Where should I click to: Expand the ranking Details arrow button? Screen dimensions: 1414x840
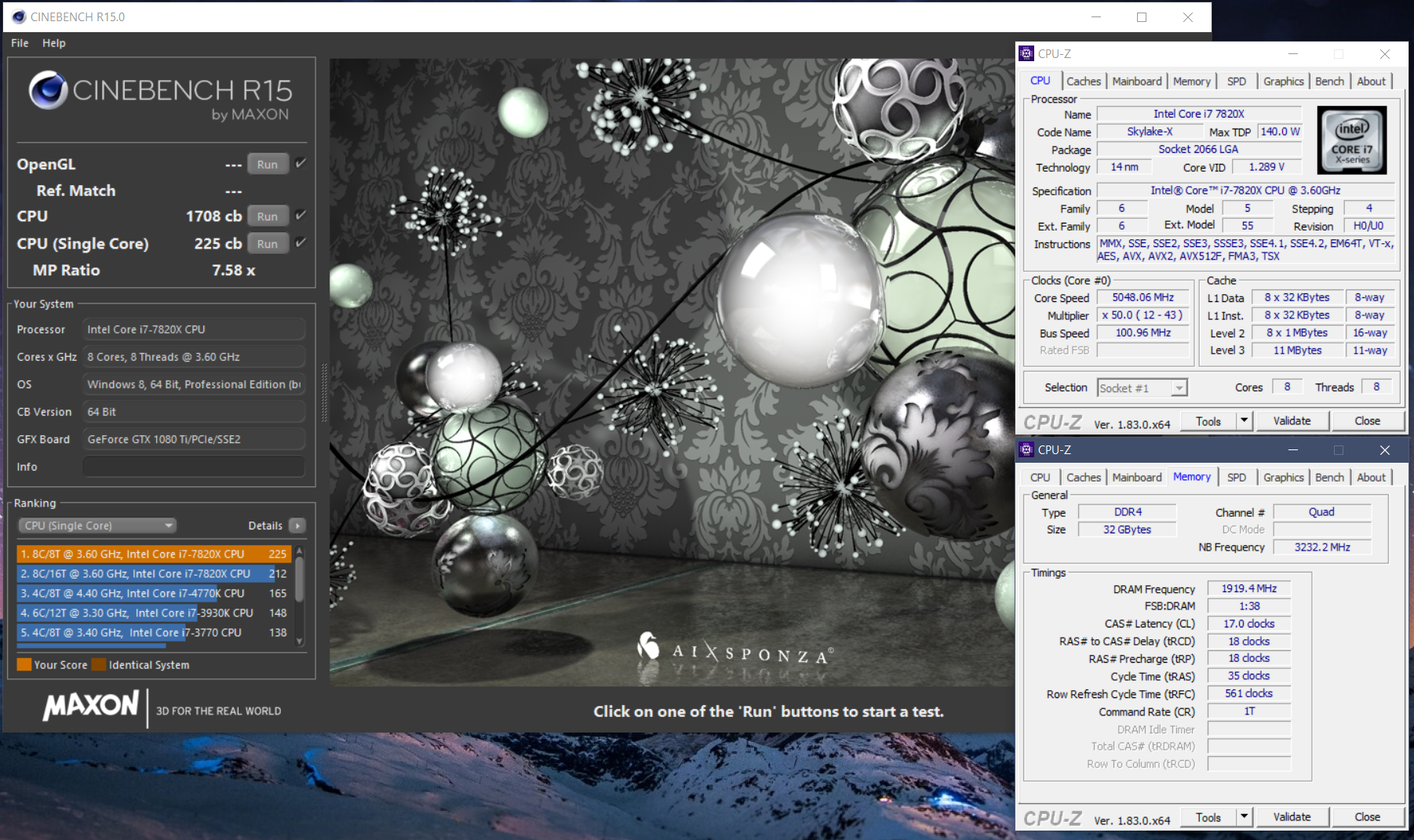click(297, 525)
